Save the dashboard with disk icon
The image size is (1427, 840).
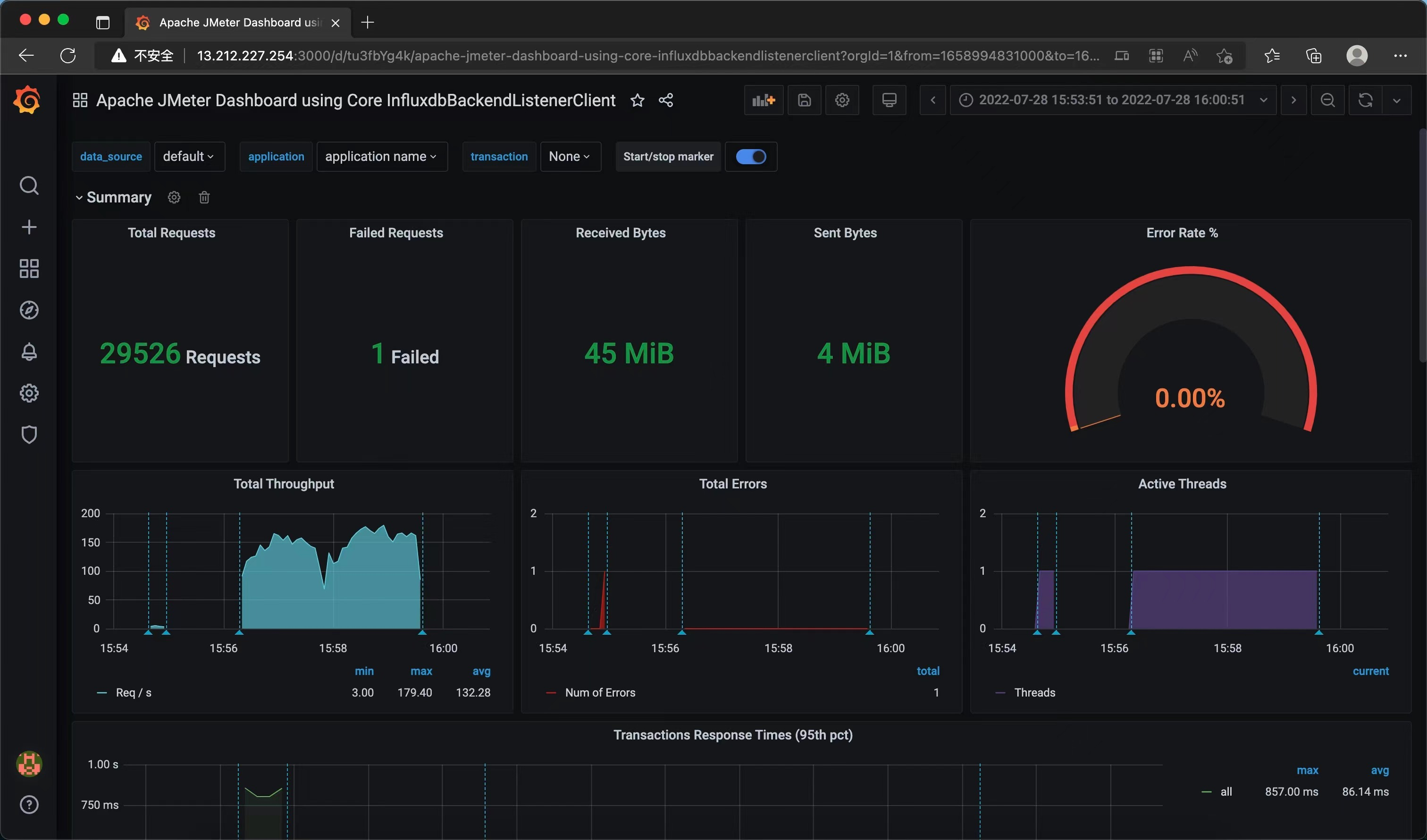[805, 100]
